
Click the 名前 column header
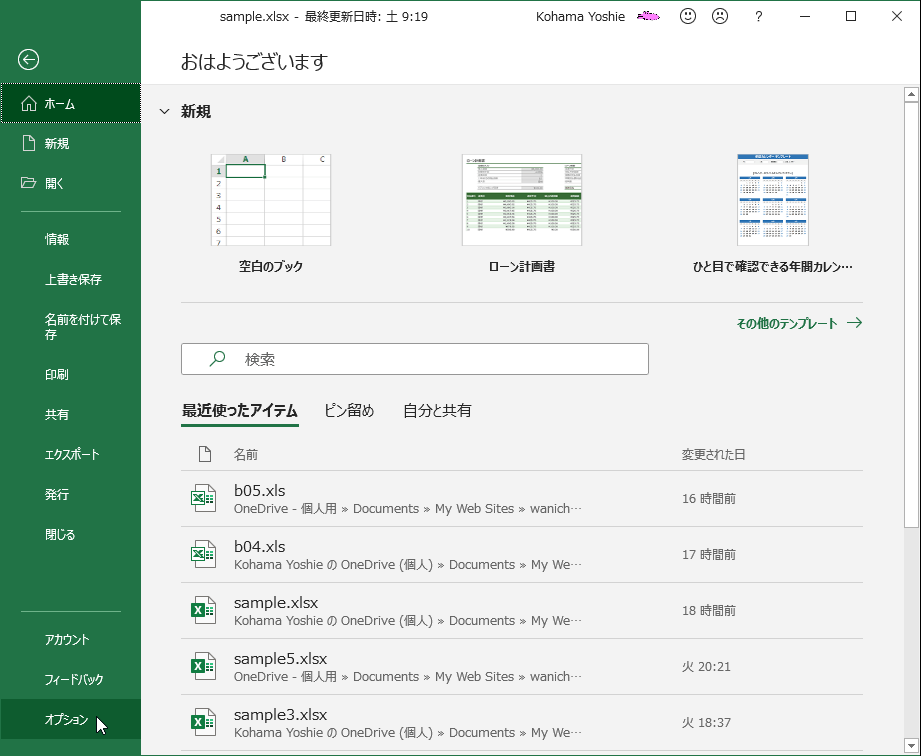(x=246, y=454)
